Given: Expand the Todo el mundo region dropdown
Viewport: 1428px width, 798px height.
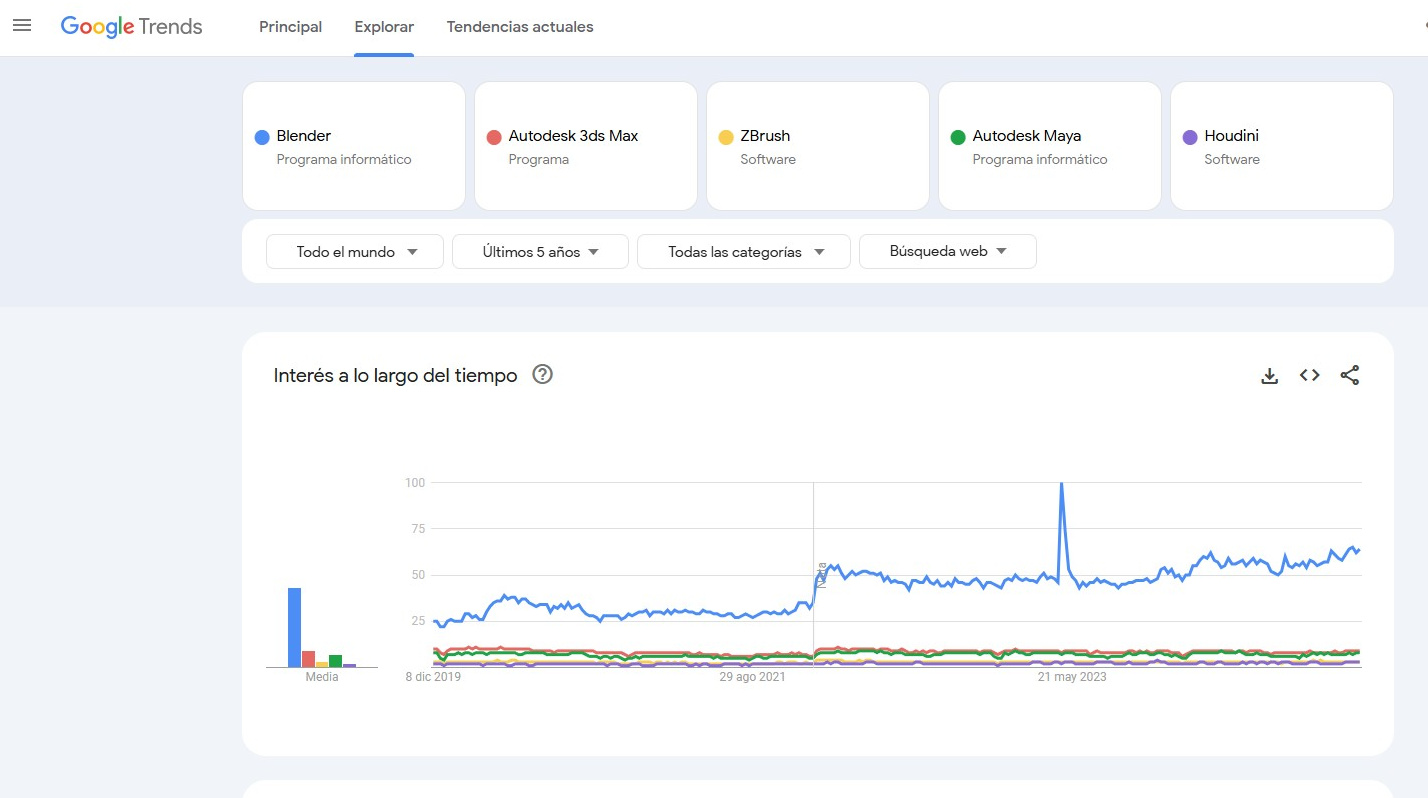Looking at the screenshot, I should 355,252.
